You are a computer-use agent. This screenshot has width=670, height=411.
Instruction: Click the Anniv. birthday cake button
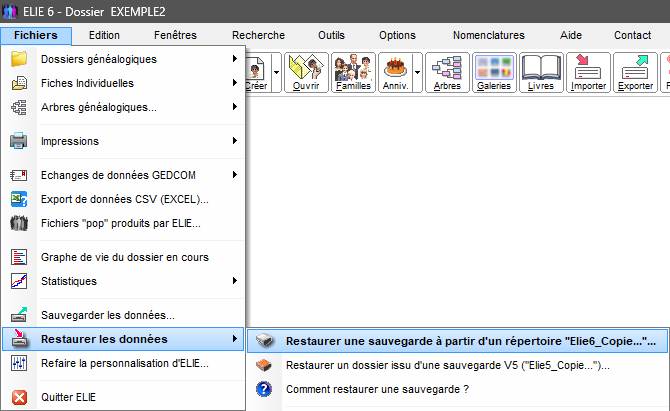pos(395,73)
